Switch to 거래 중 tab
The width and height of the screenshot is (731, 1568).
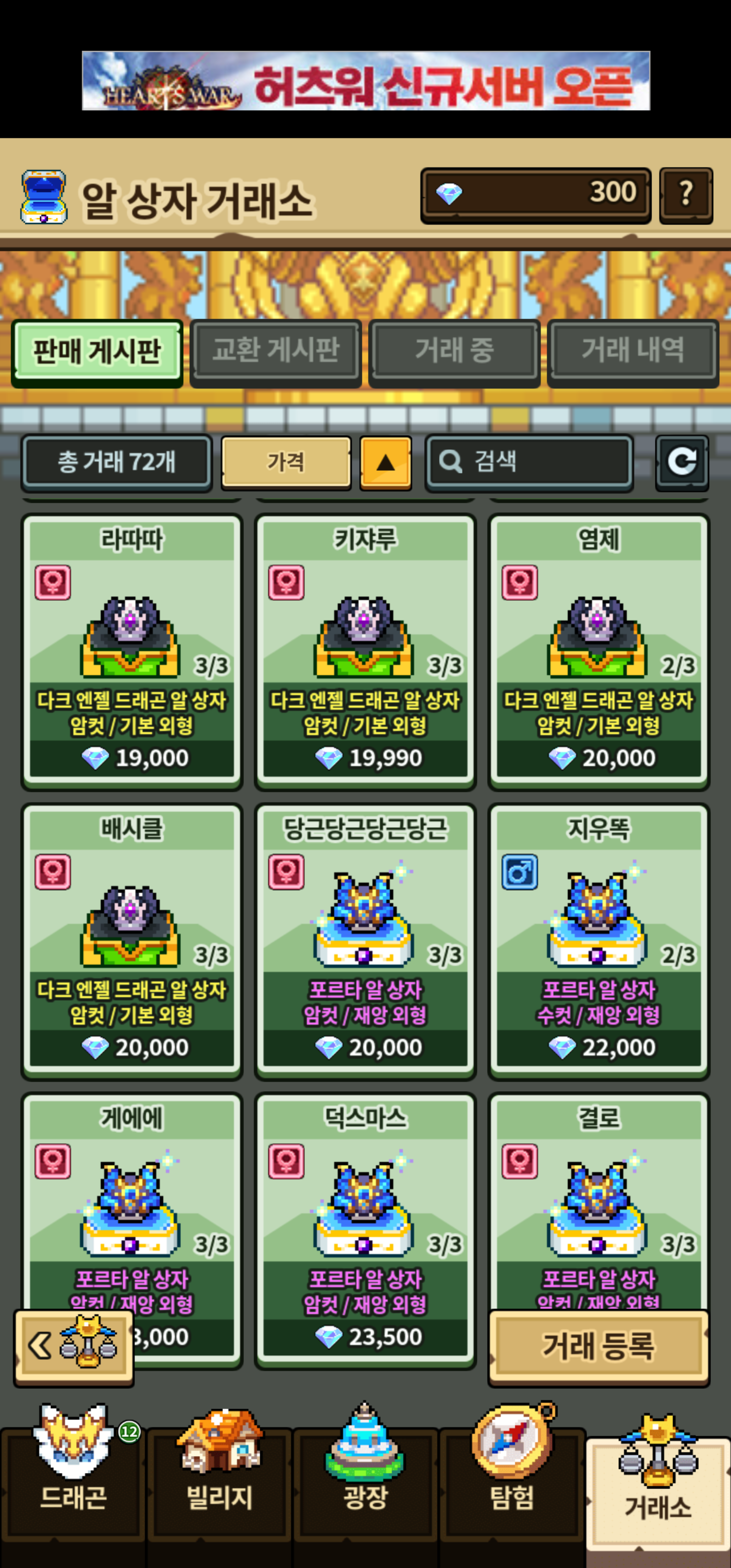click(x=454, y=351)
